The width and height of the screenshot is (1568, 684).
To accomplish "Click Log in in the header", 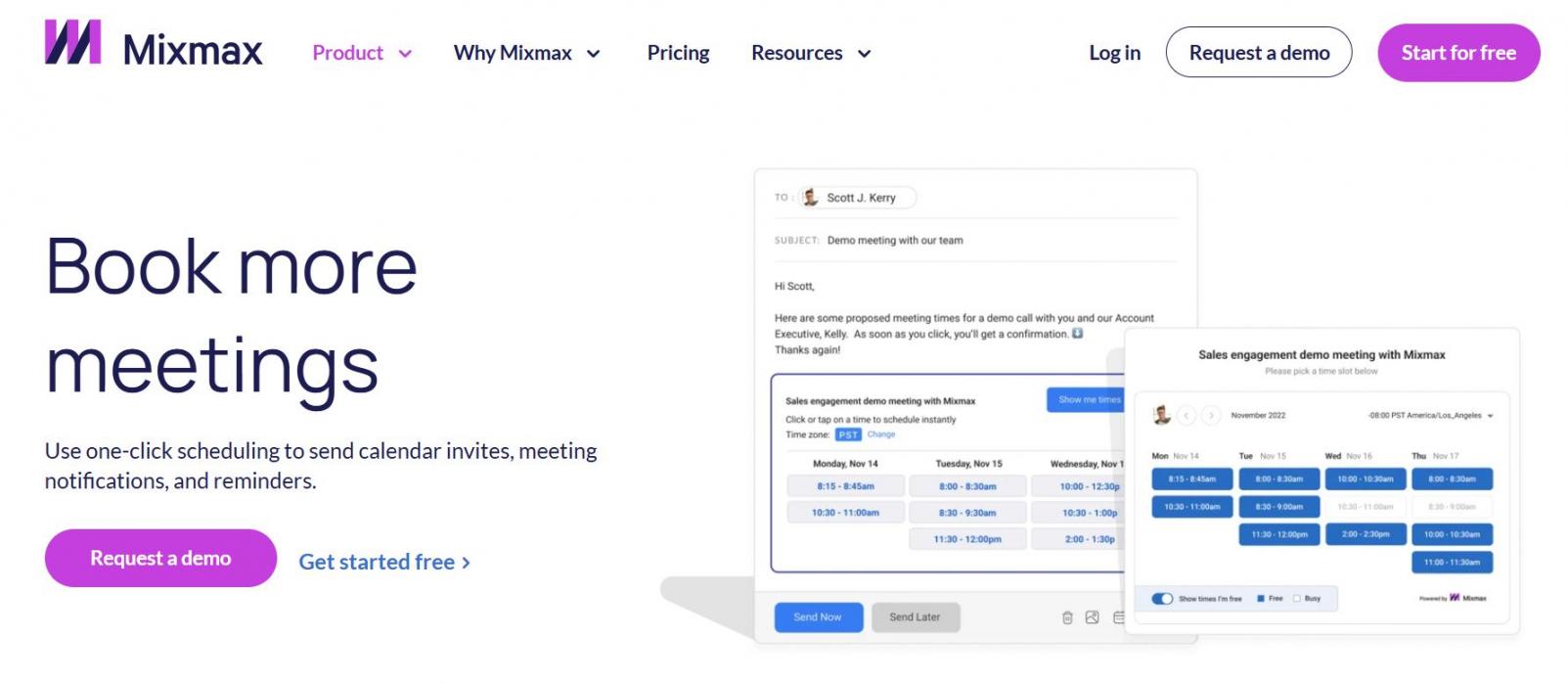I will click(1115, 53).
